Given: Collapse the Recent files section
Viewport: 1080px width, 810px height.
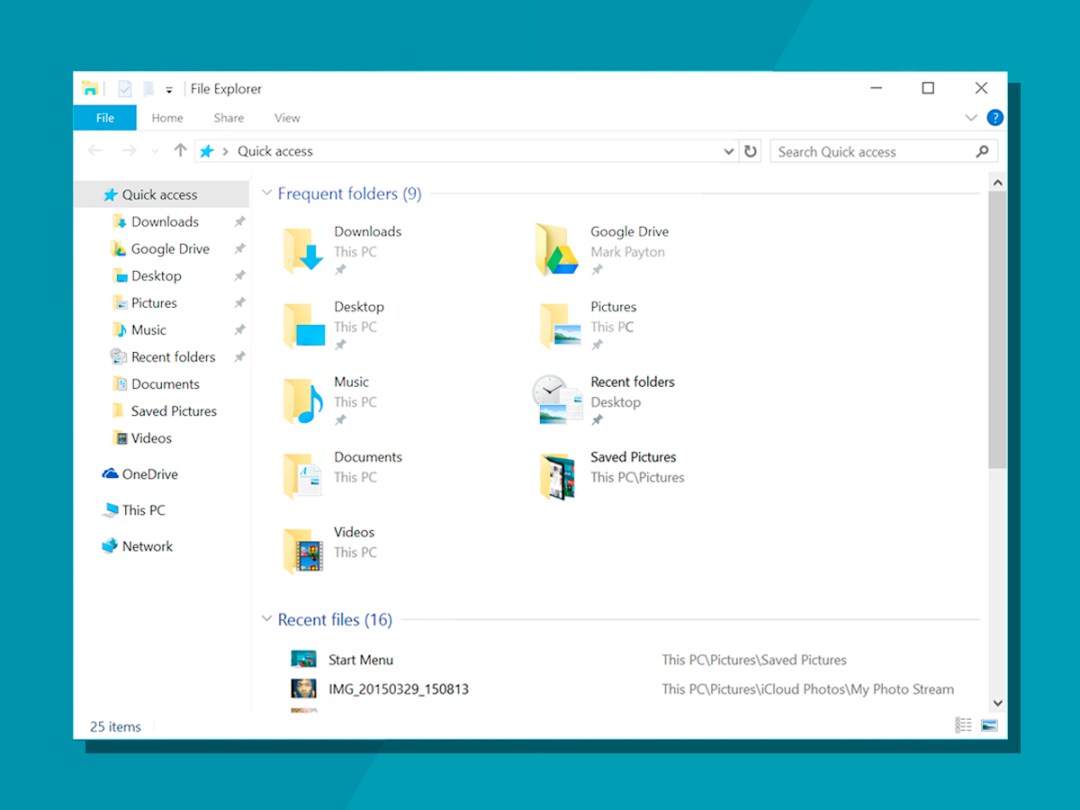Looking at the screenshot, I should pyautogui.click(x=267, y=619).
